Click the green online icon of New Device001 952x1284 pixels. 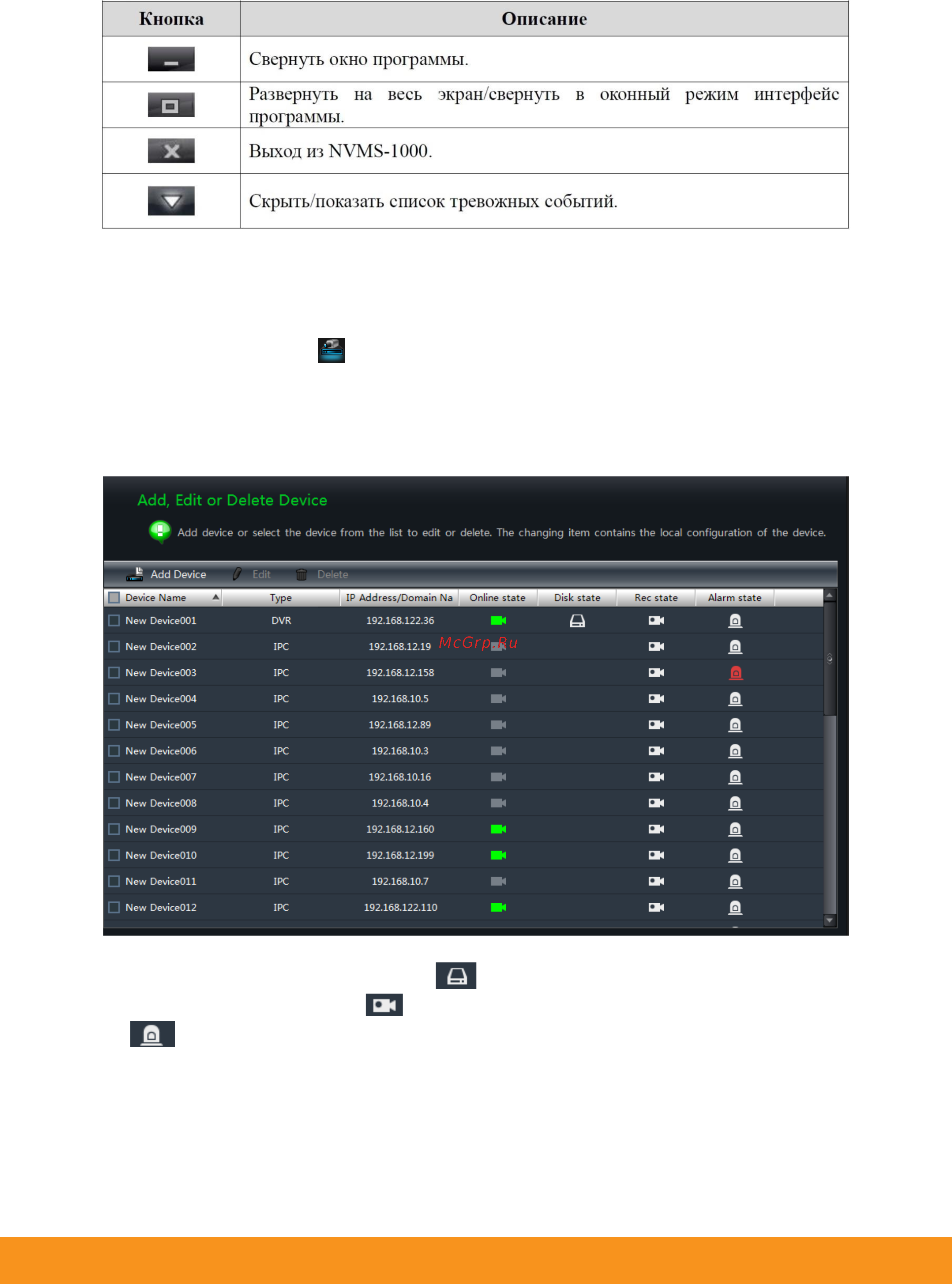click(499, 620)
